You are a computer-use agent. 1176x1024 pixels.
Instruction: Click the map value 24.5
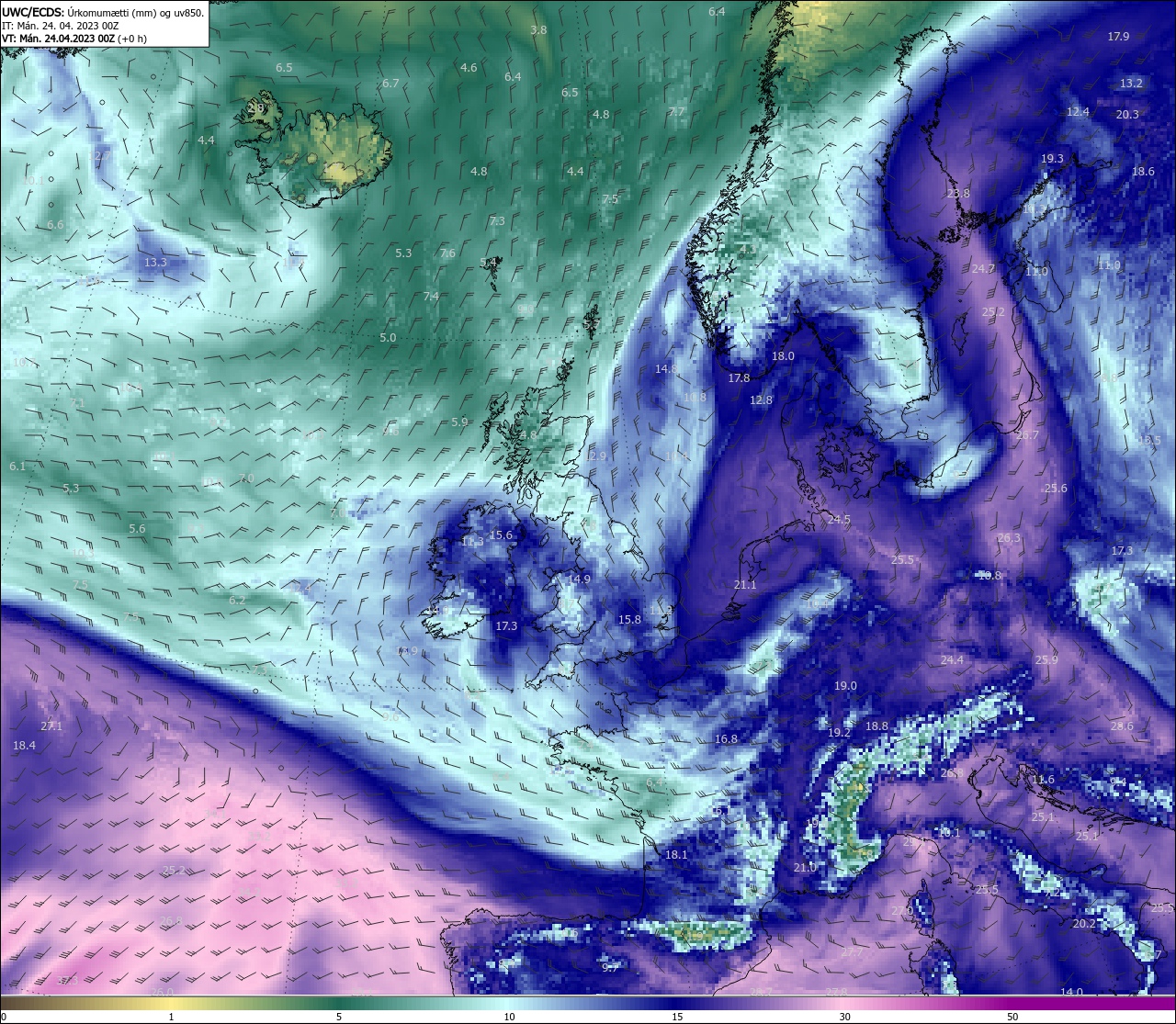(x=839, y=520)
